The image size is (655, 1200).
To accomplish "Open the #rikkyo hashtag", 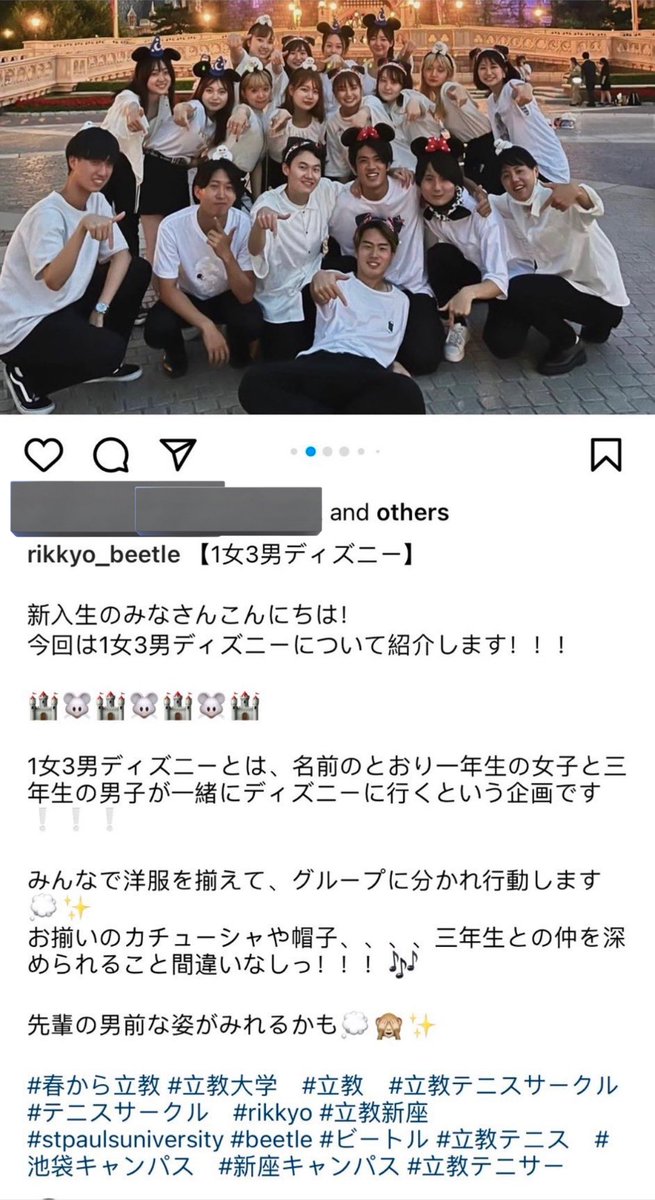I will (274, 1112).
